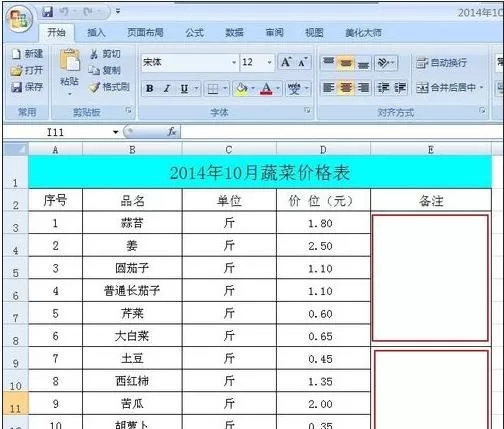This screenshot has width=504, height=429.
Task: Click the redo icon in quick access toolbar
Action: 88,12
